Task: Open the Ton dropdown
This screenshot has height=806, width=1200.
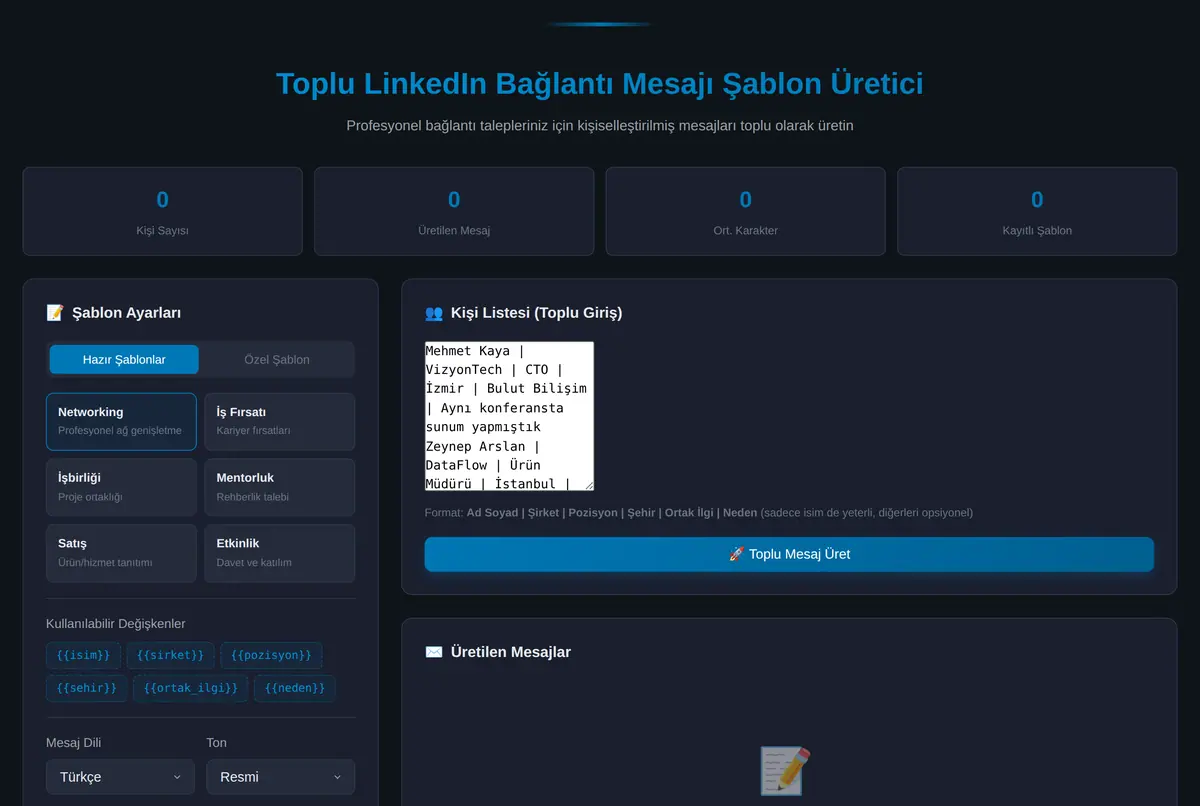Action: click(x=281, y=777)
